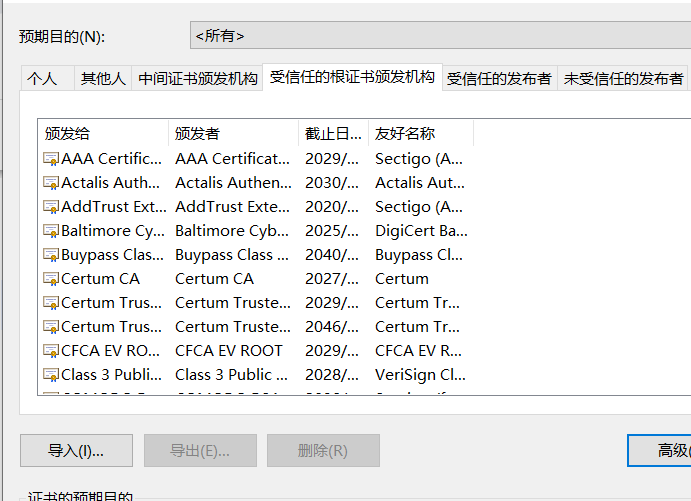The height and width of the screenshot is (501, 691).
Task: Sort by 颁发给 column header
Action: click(103, 133)
